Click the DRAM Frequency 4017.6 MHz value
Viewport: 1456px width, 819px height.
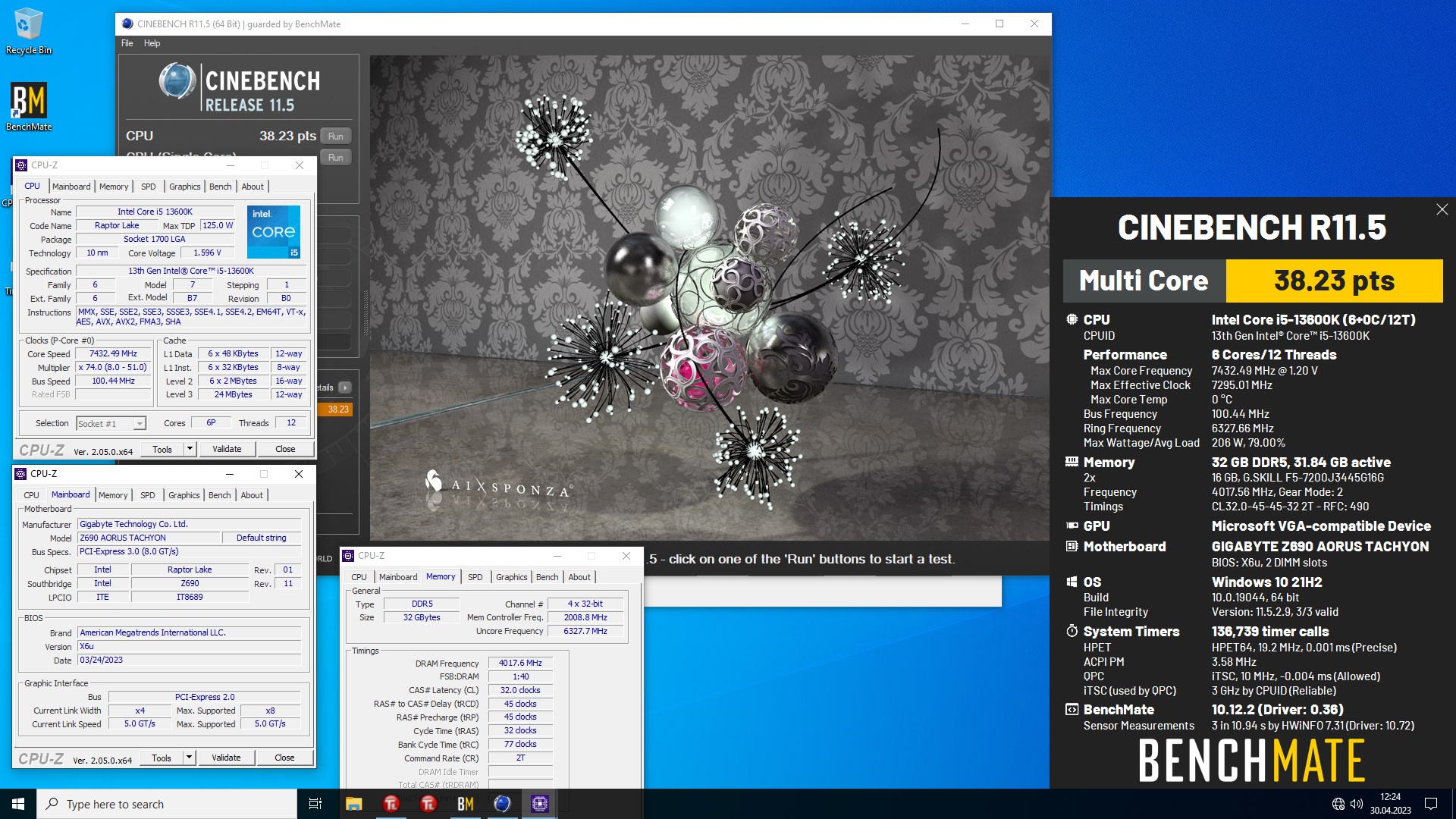tap(520, 663)
